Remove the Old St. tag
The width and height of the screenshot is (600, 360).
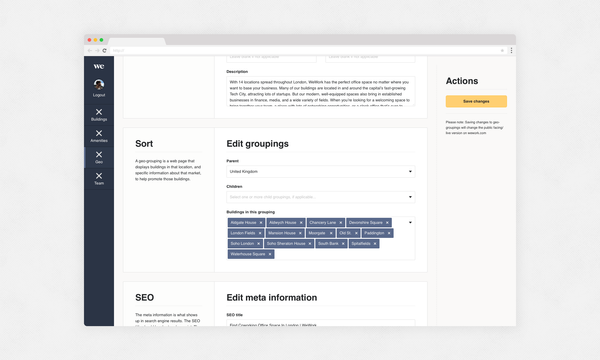pyautogui.click(x=356, y=233)
